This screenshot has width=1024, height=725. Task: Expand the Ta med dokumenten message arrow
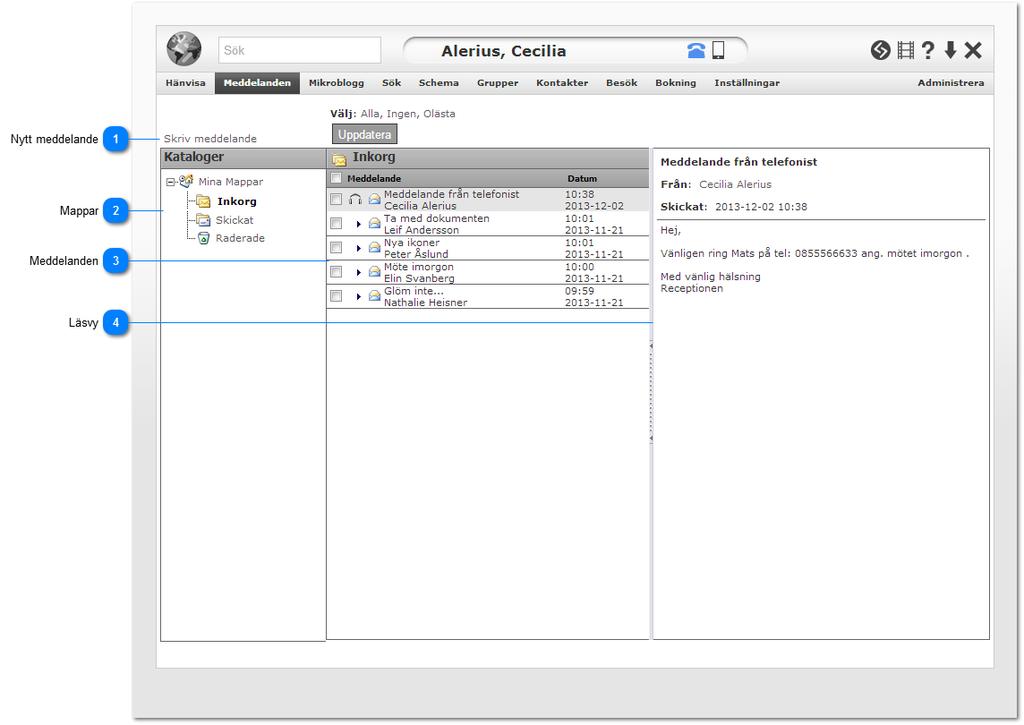coord(359,224)
